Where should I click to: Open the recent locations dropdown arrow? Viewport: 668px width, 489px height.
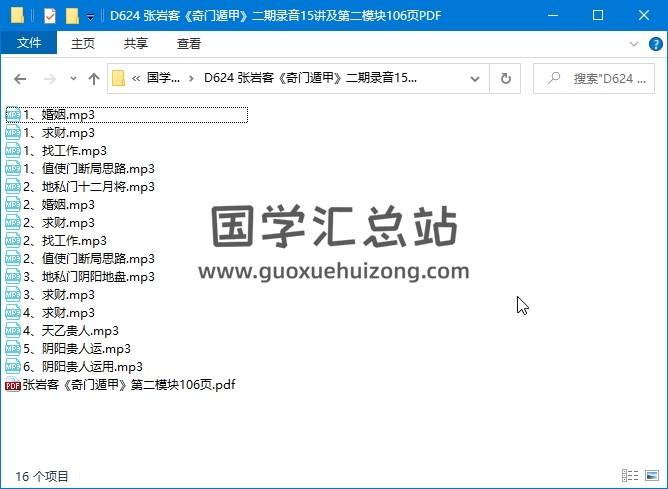click(x=73, y=78)
